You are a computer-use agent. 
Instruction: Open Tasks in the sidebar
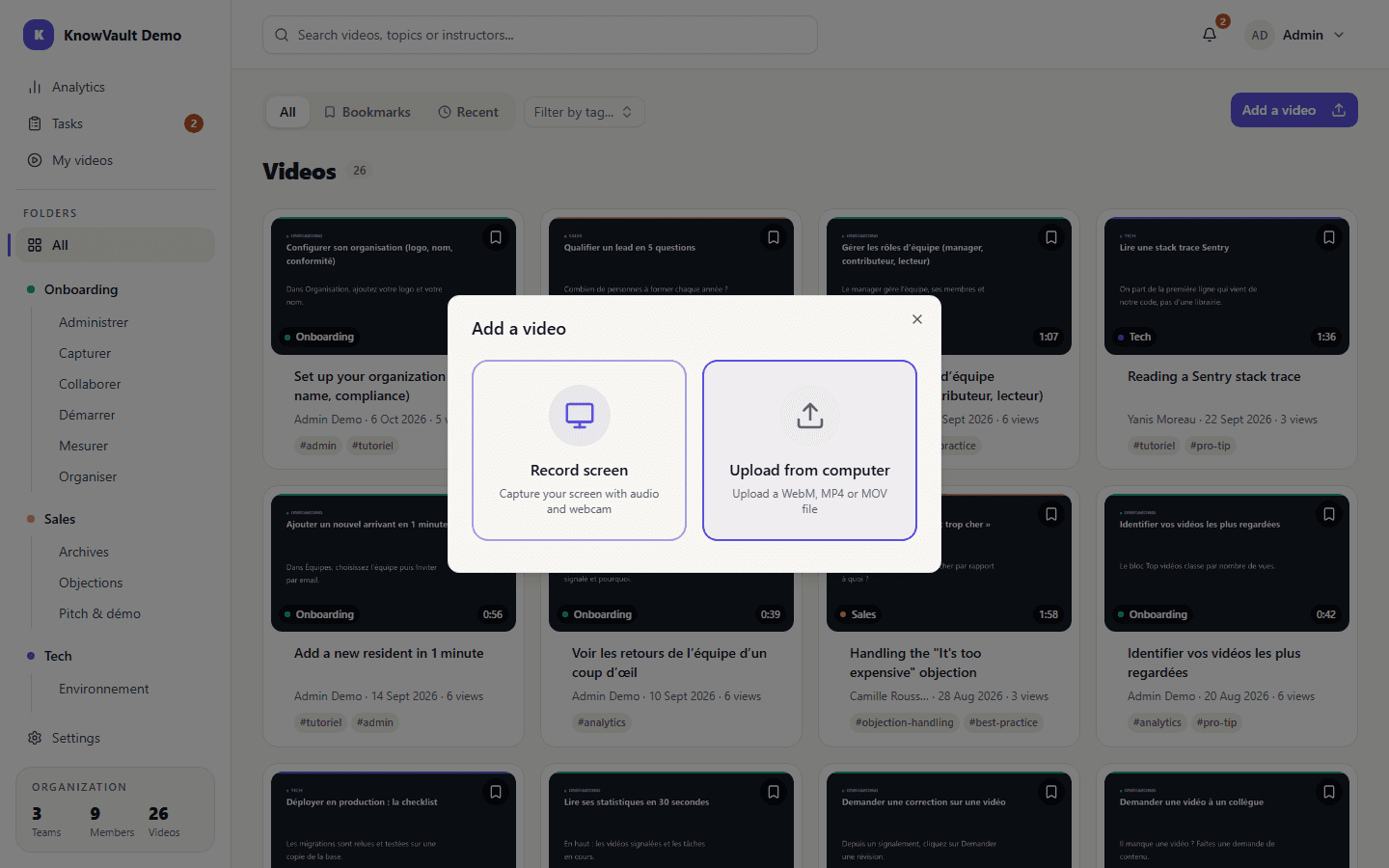point(115,123)
